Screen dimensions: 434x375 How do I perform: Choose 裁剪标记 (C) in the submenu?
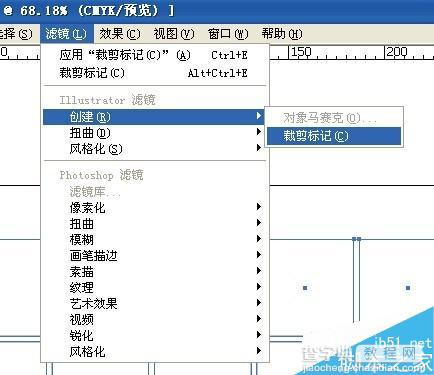tap(334, 136)
